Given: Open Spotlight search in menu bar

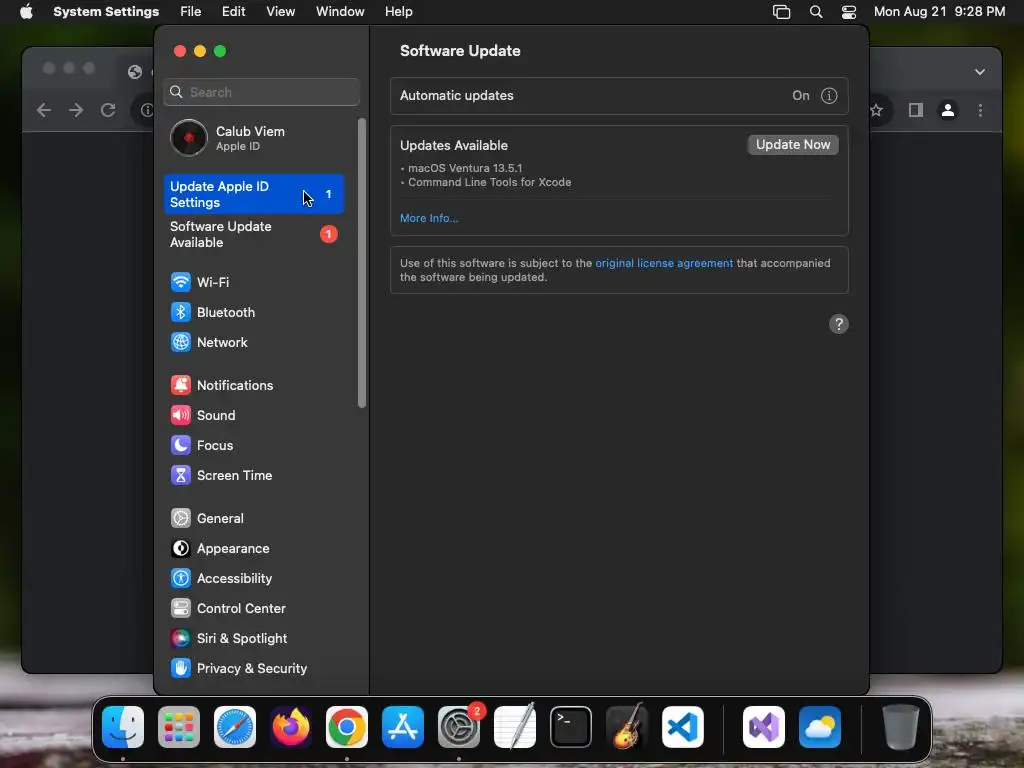Looking at the screenshot, I should [x=816, y=12].
